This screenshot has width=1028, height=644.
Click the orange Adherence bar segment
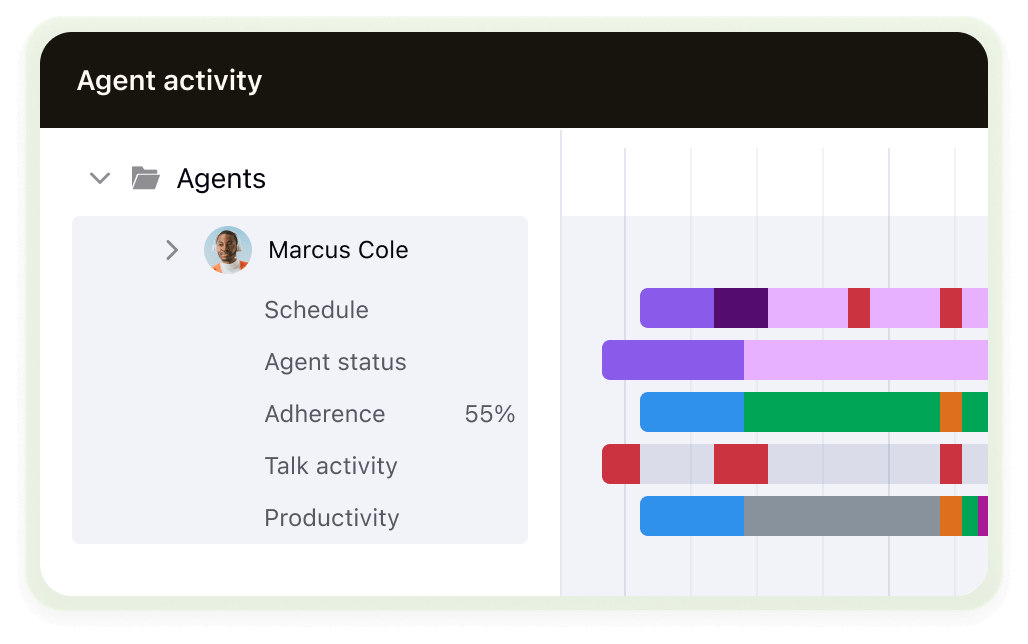pos(949,413)
